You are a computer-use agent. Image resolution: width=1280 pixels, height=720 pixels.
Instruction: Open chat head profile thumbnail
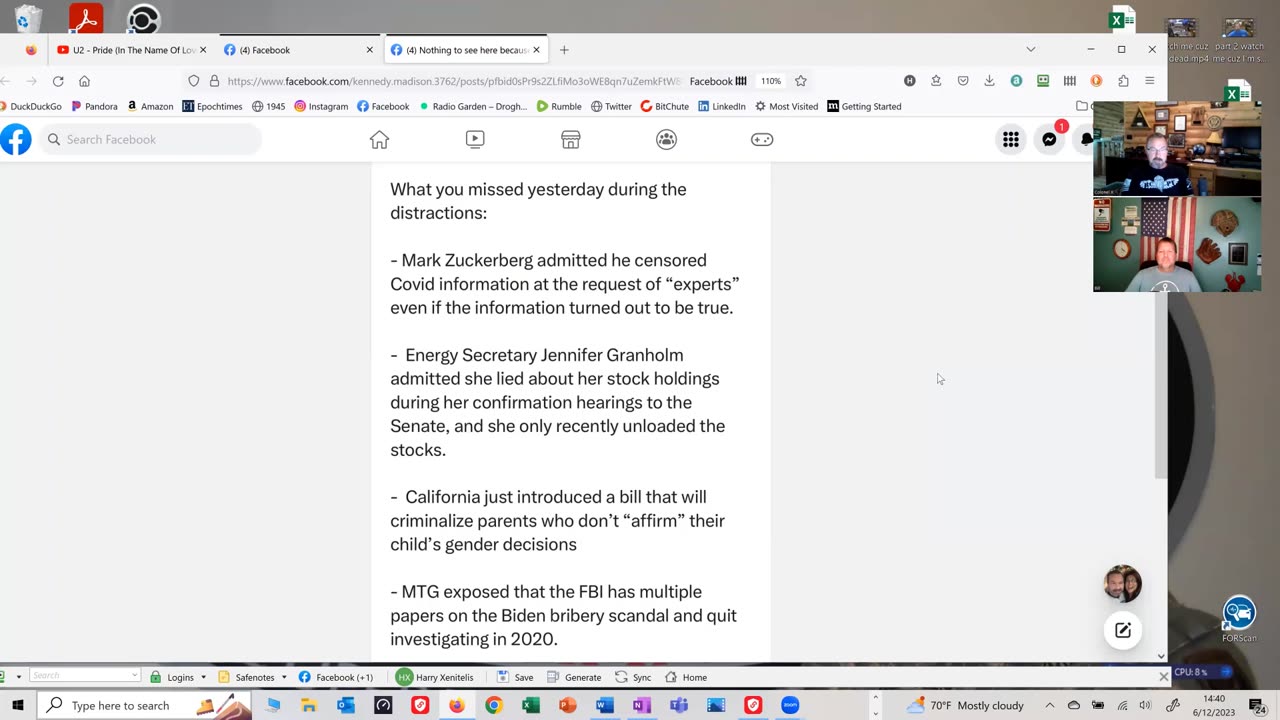[x=1123, y=583]
